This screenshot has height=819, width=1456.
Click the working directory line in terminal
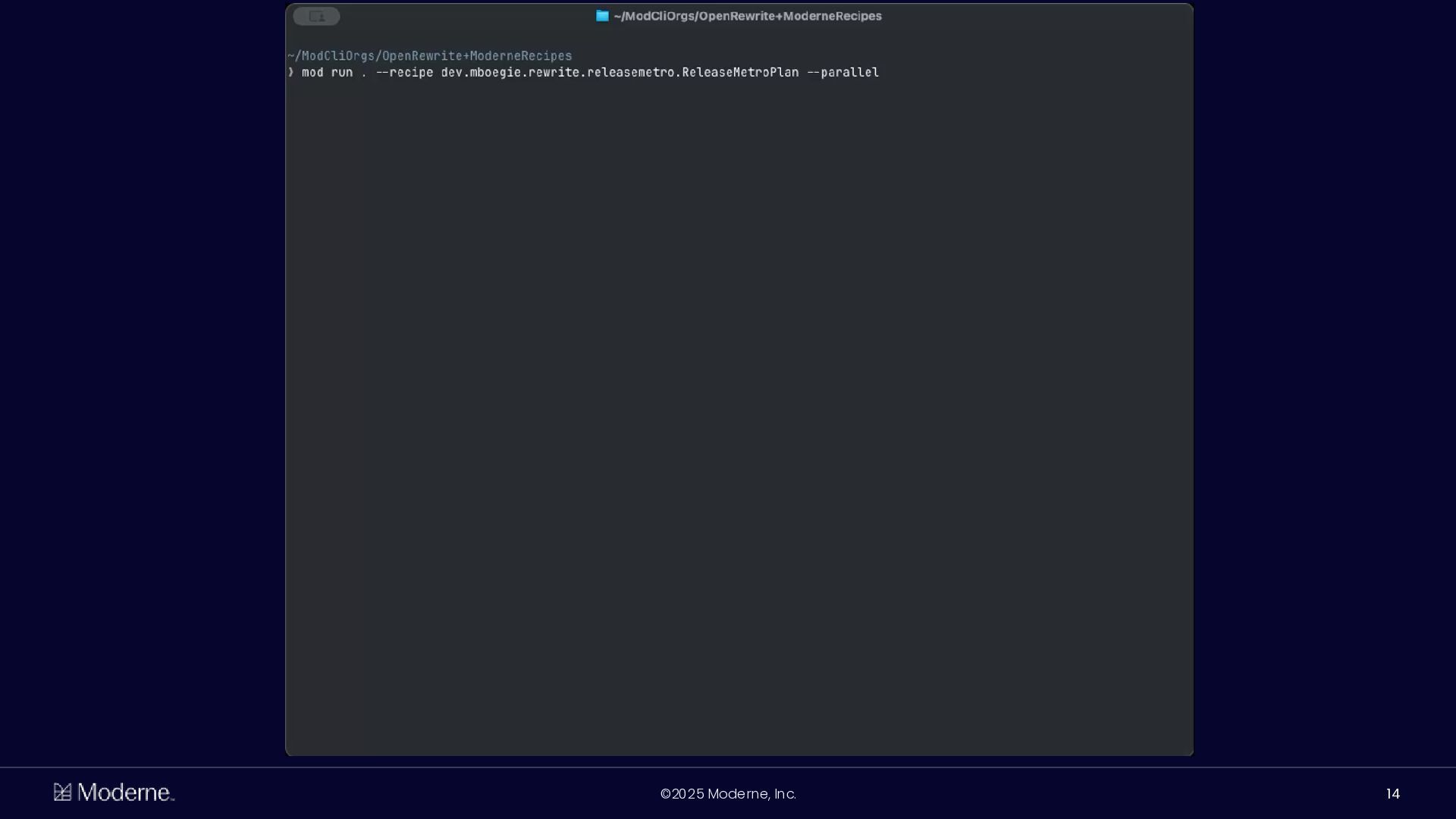[x=430, y=56]
